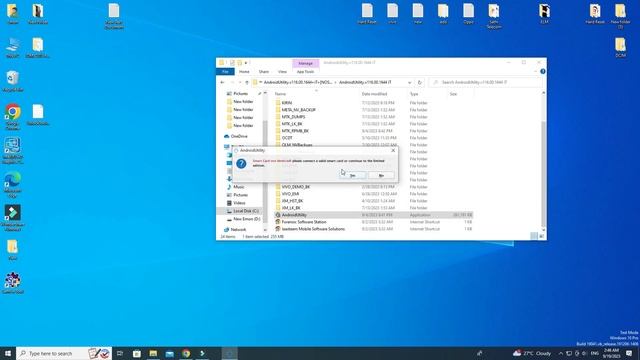Select the Mobile Software Solutions shortcut
This screenshot has width=640, height=360.
pyautogui.click(x=313, y=229)
